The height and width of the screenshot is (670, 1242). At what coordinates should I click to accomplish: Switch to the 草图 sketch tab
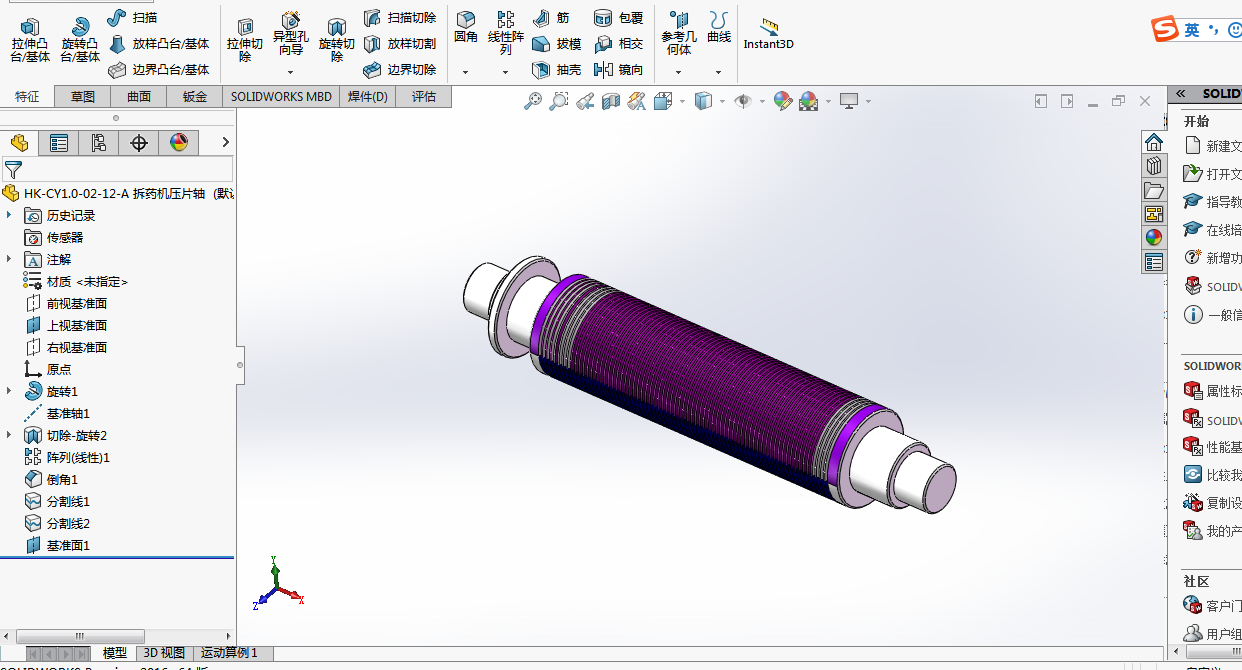(x=83, y=97)
